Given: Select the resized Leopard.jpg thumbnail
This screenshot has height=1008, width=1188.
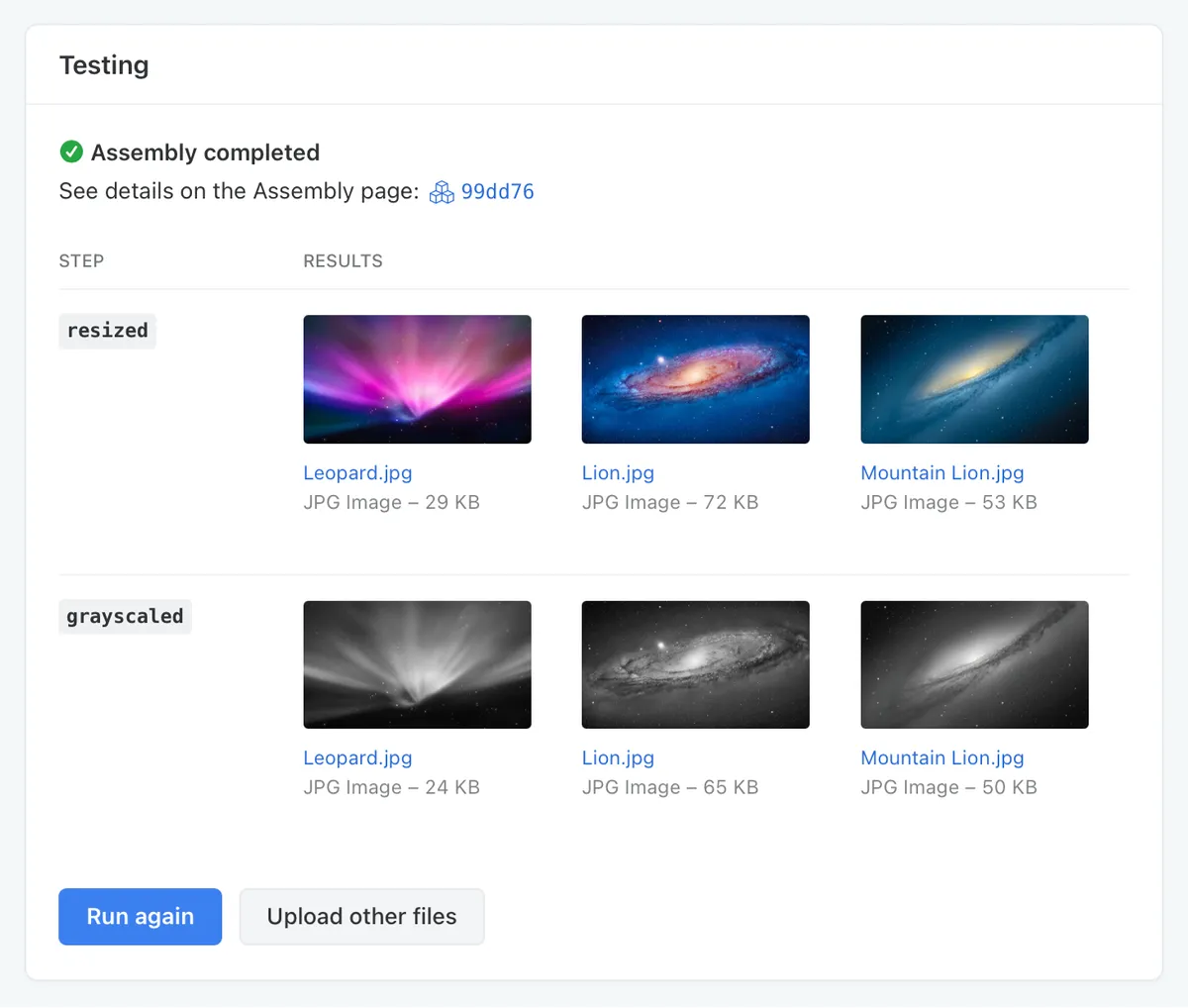Looking at the screenshot, I should pos(417,379).
